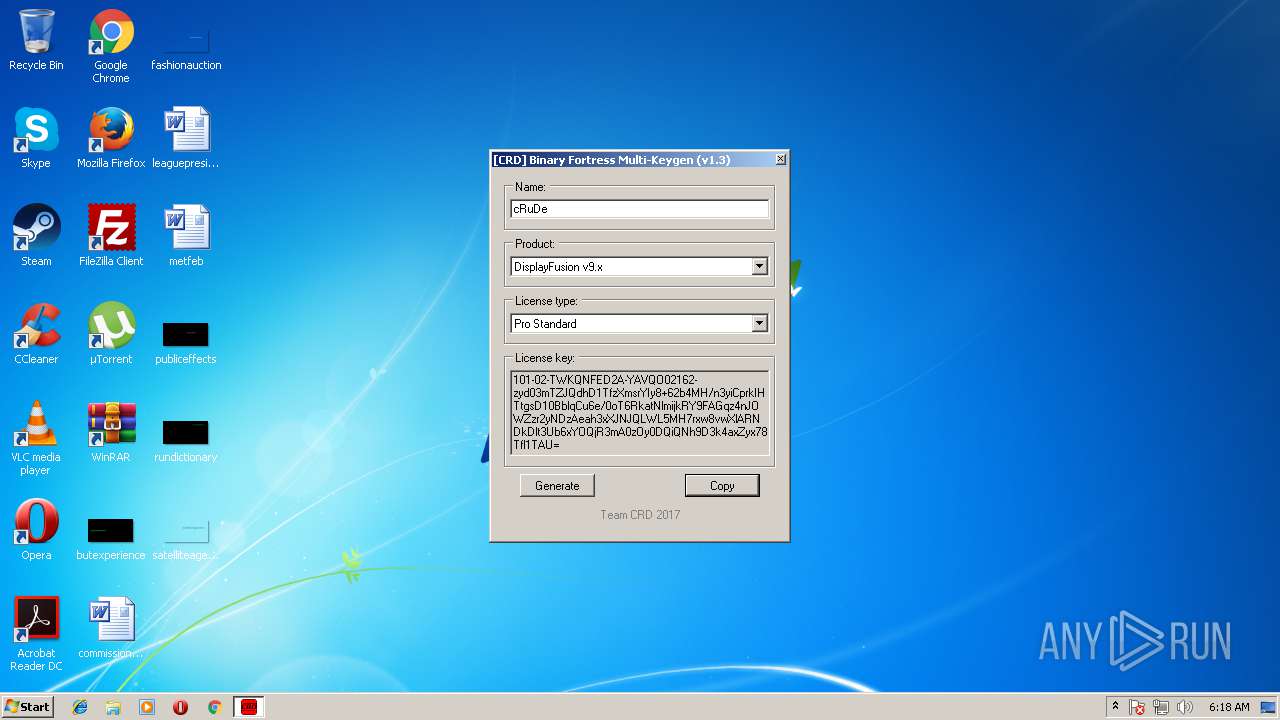Open Windows Media Player from the taskbar
The image size is (1280, 720).
click(x=147, y=707)
